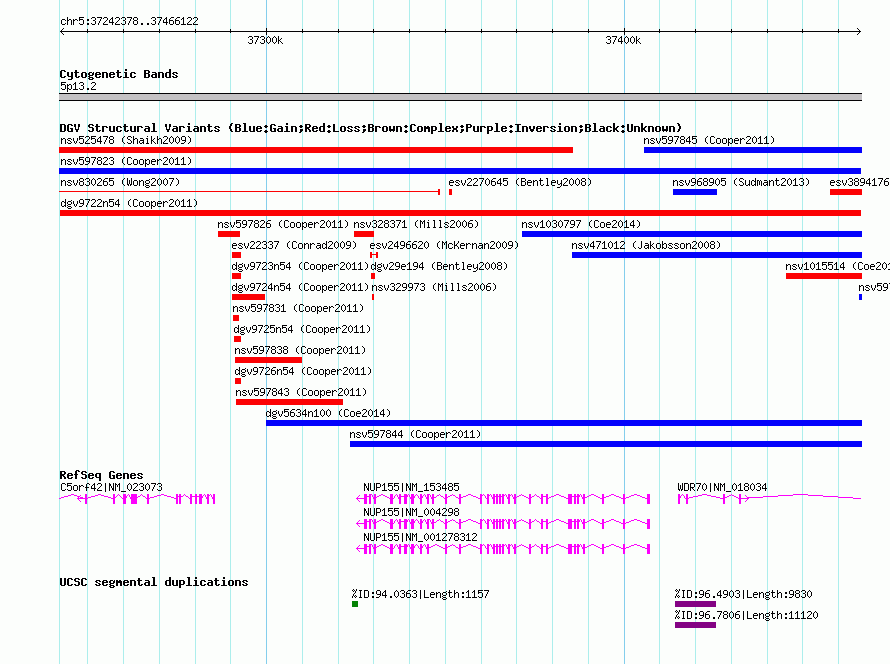Viewport: 890px width, 664px height.
Task: Open the RefSeq Genes track title
Action: [x=101, y=475]
